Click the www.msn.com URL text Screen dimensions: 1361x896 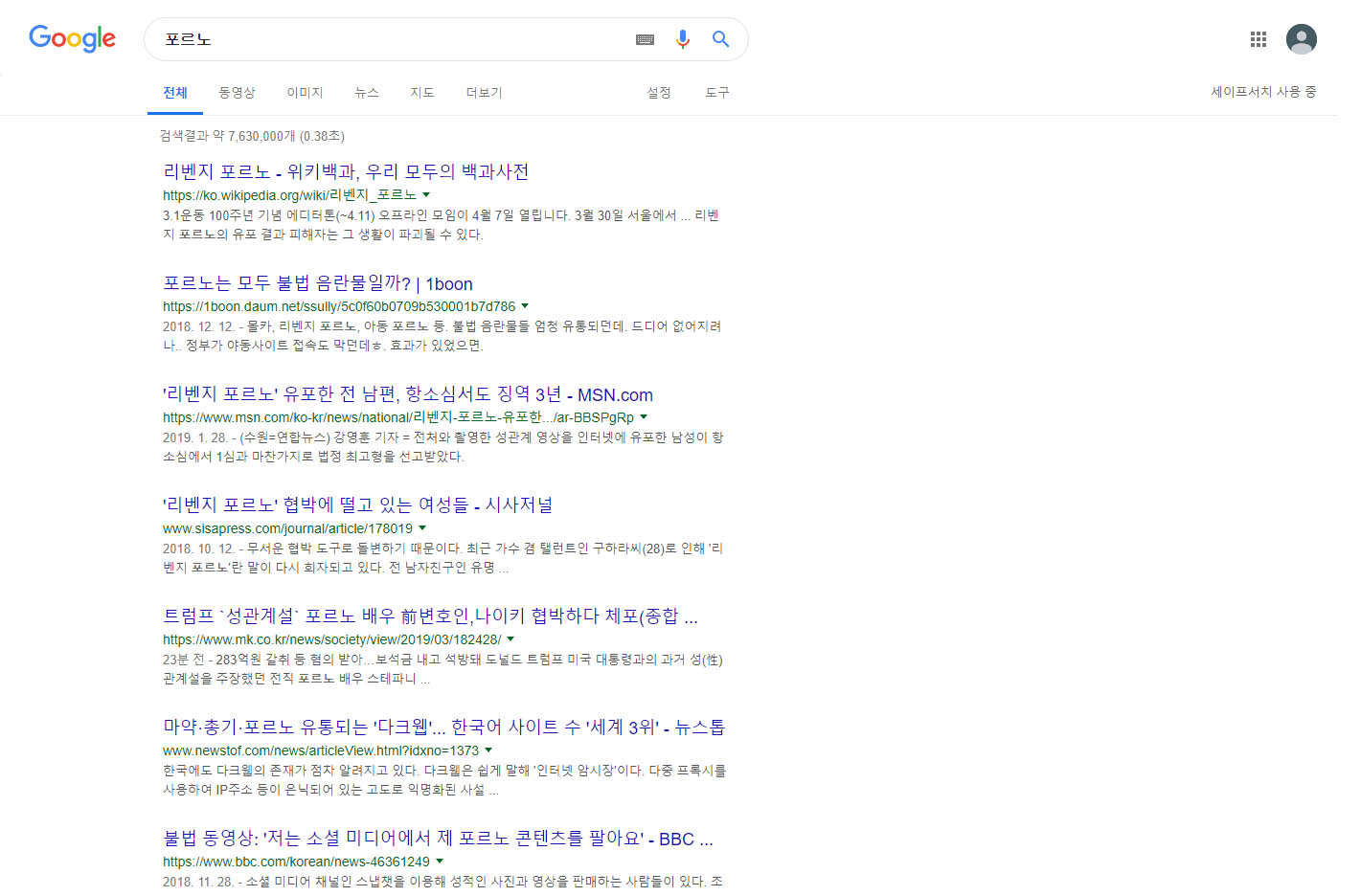(x=398, y=417)
